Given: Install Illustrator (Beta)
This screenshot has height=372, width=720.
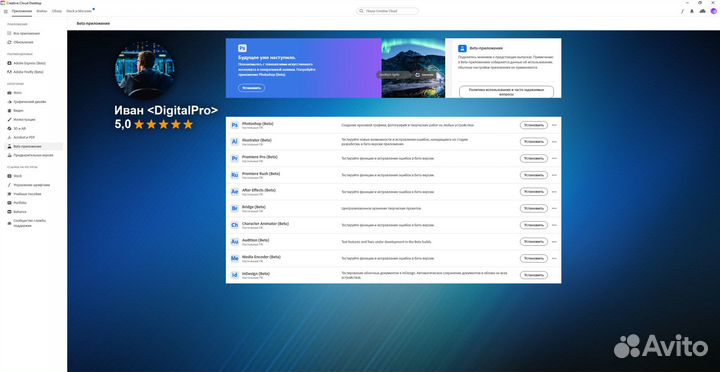Looking at the screenshot, I should [534, 142].
